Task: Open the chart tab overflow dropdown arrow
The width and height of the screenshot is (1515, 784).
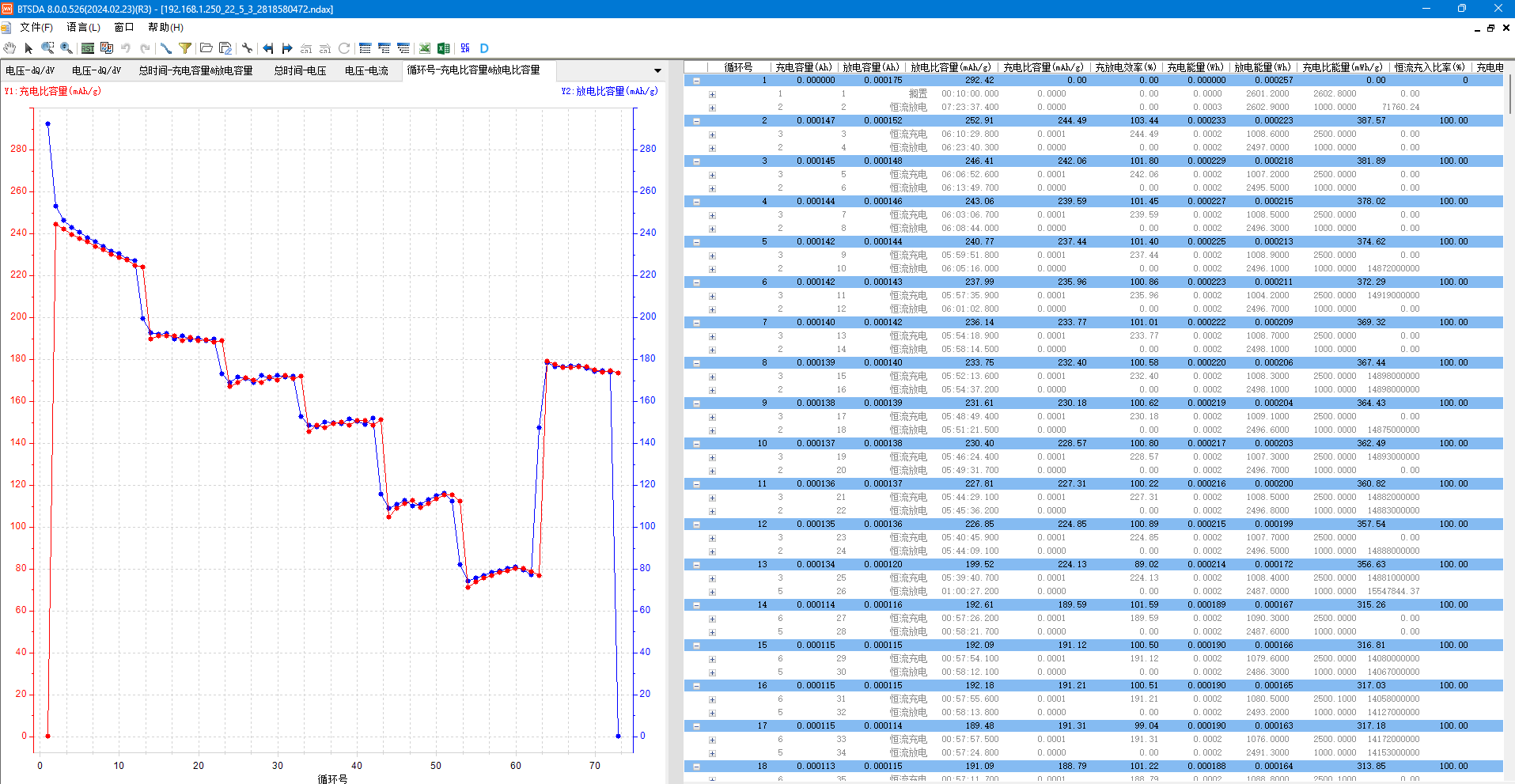Action: [657, 70]
